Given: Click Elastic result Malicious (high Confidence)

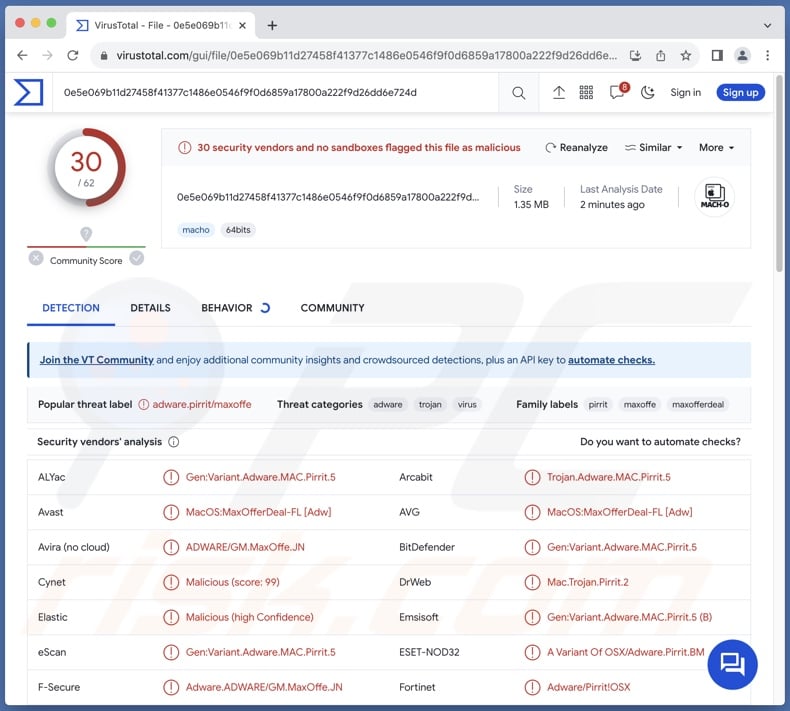Looking at the screenshot, I should pyautogui.click(x=249, y=617).
